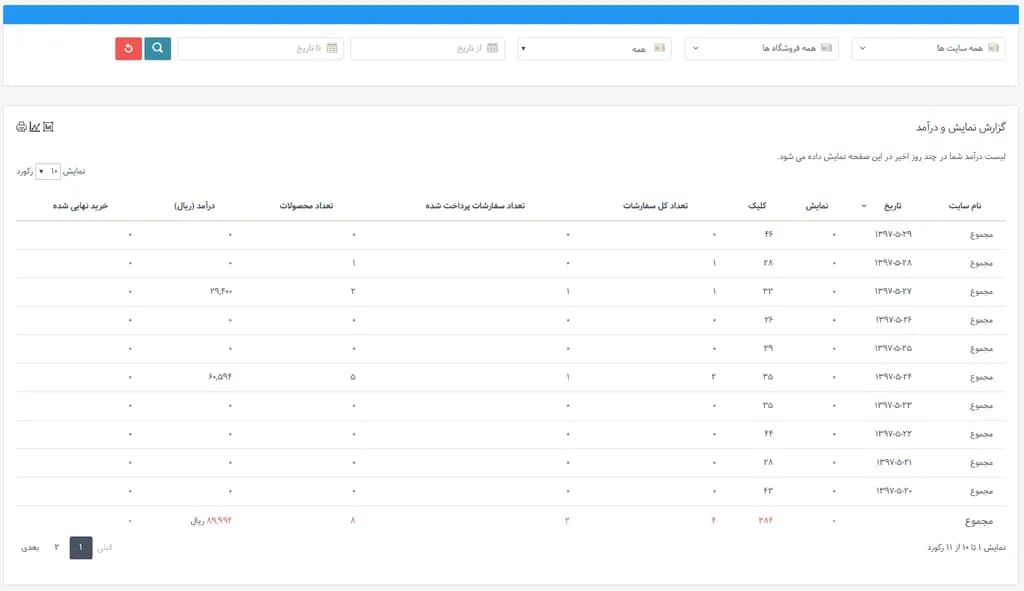This screenshot has height=591, width=1024.
Task: Click calendar icon in 'از تاریخ' field
Action: coord(492,48)
